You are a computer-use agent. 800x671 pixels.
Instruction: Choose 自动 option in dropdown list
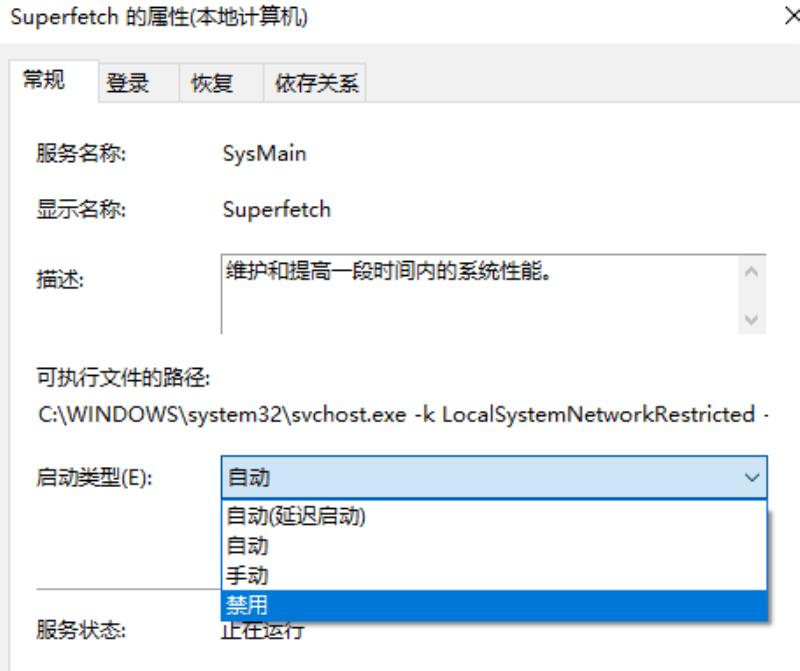pyautogui.click(x=494, y=545)
